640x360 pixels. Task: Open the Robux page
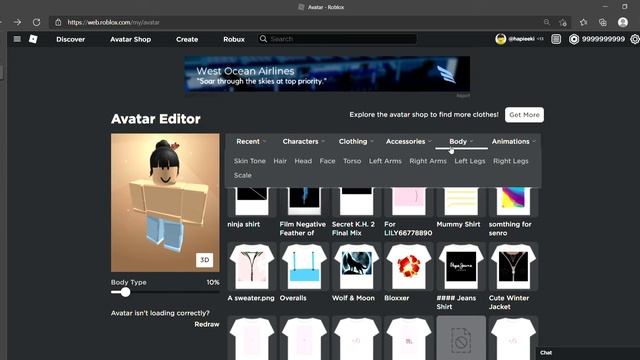pyautogui.click(x=234, y=39)
